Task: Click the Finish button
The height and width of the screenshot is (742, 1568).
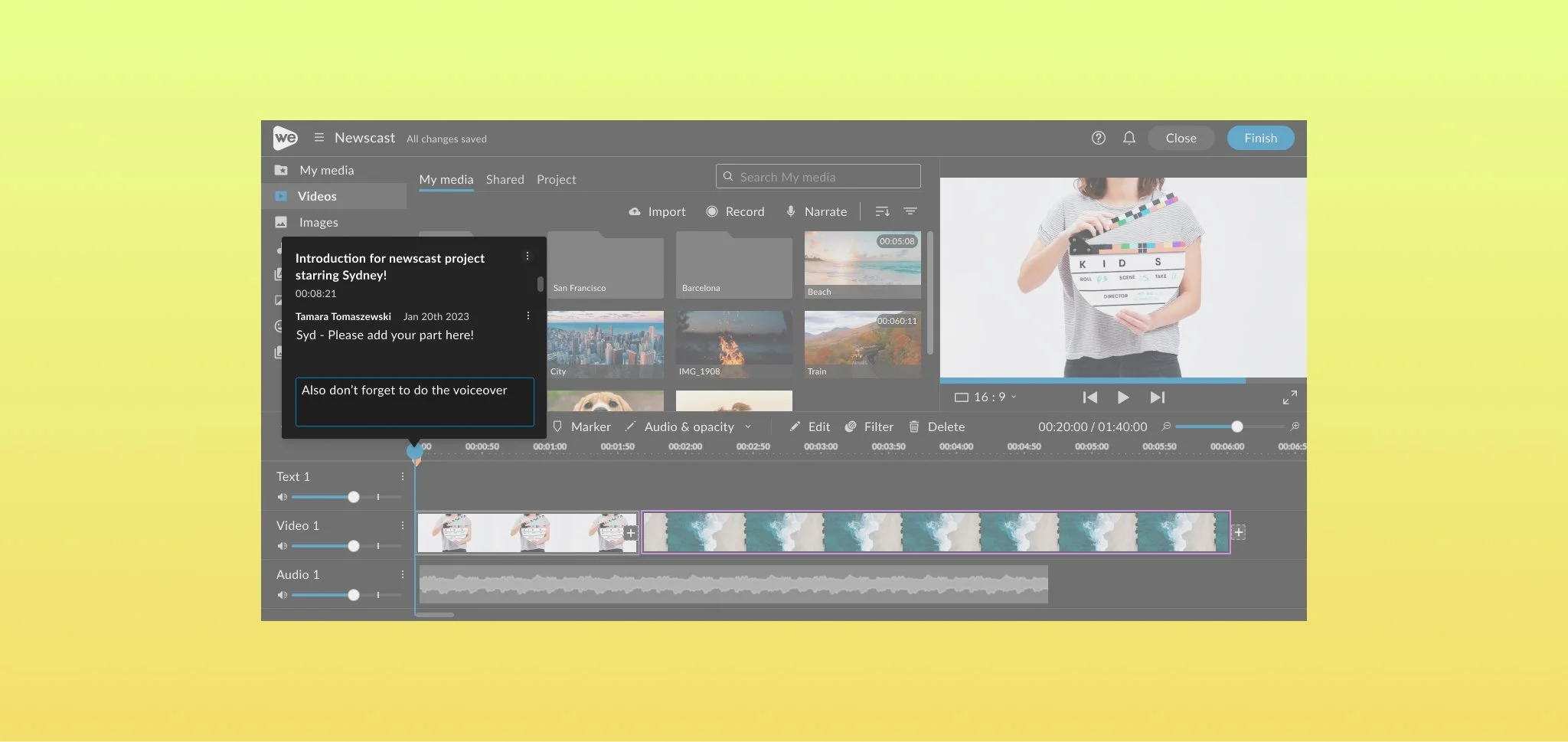Action: pos(1260,138)
